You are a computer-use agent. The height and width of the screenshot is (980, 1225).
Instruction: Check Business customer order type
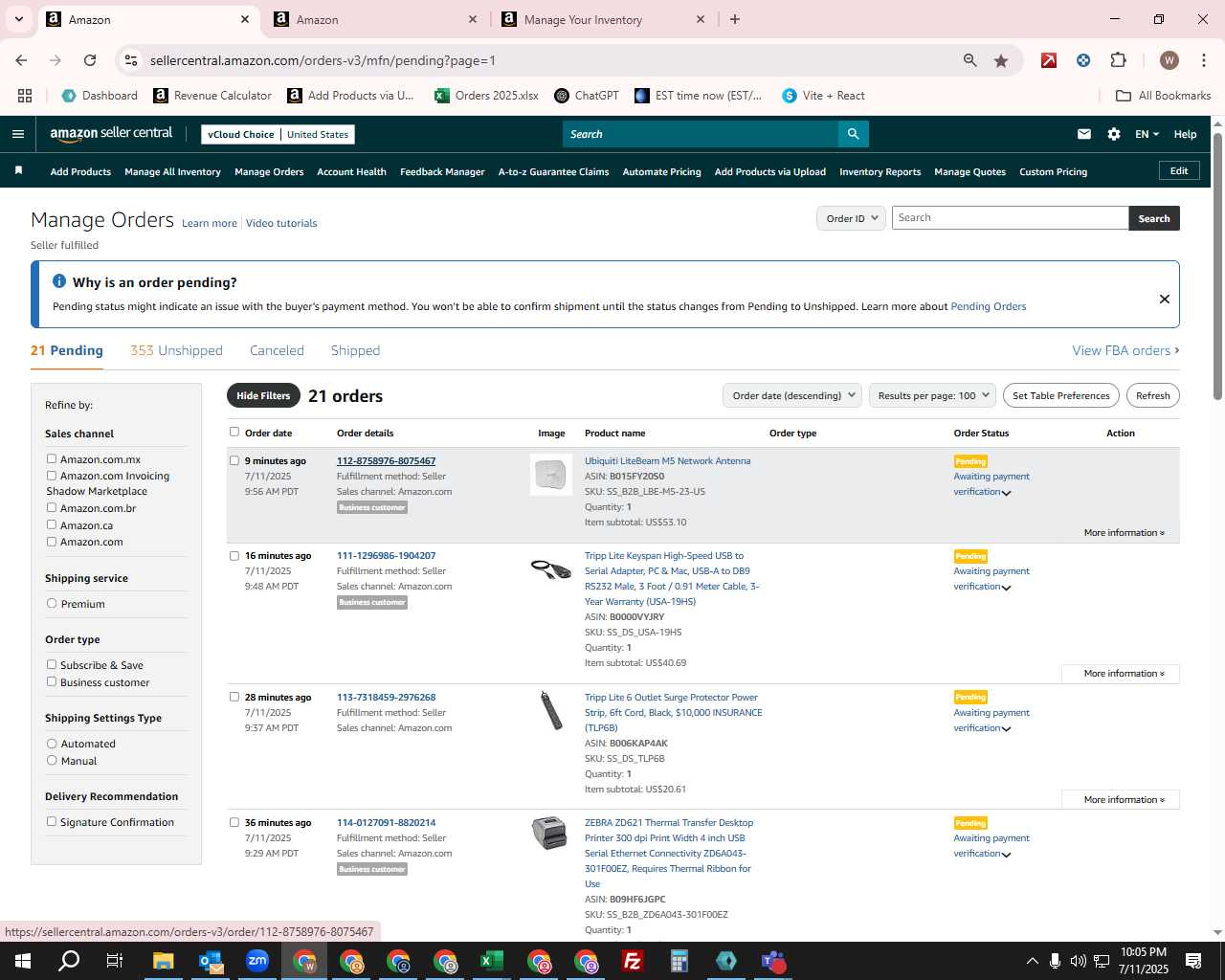52,681
